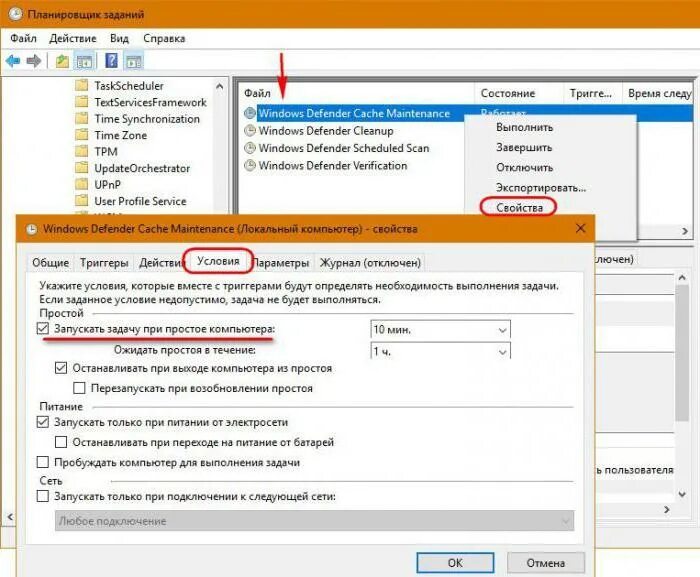700x577 pixels.
Task: Click the clock icon in properties dialog title
Action: 31,229
